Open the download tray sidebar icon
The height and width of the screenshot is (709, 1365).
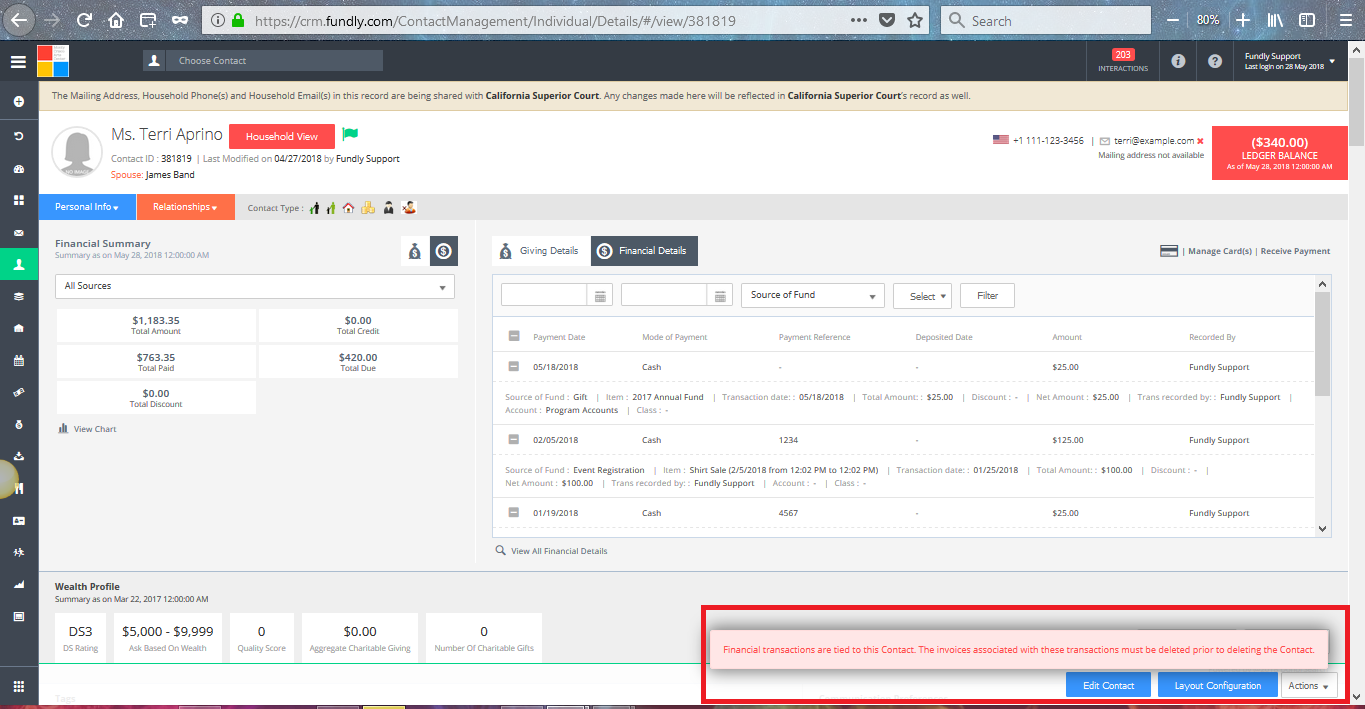18,456
